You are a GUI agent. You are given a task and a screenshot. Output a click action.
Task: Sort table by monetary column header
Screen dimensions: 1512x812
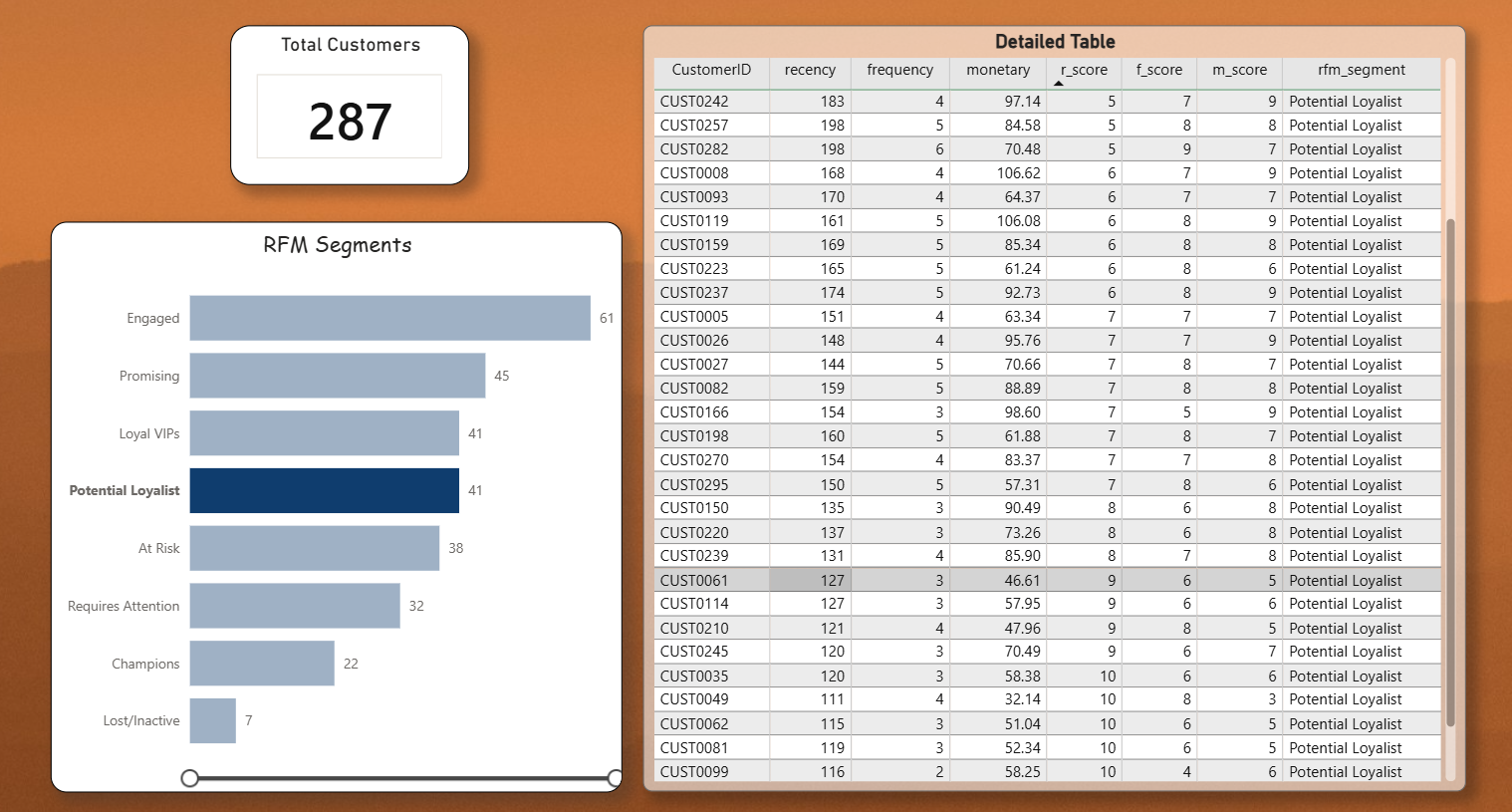[998, 70]
